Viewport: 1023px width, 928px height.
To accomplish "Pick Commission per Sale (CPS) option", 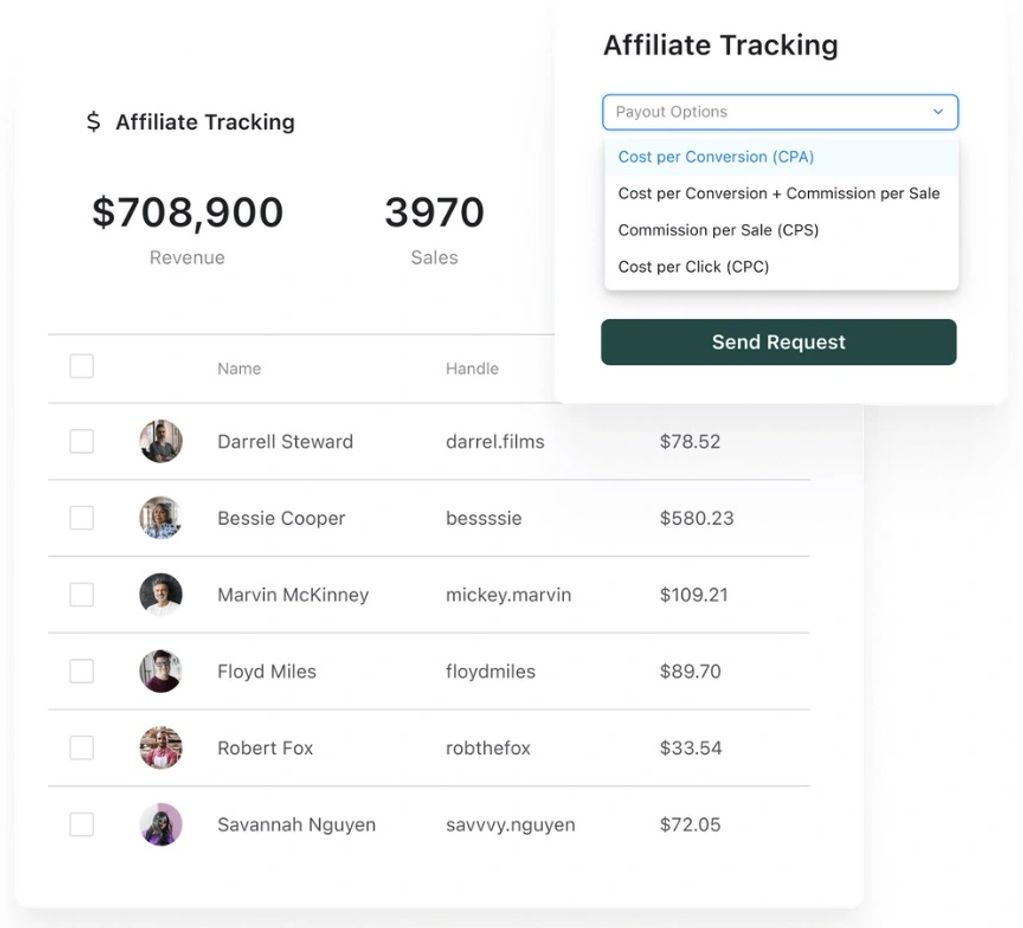I will pos(718,230).
